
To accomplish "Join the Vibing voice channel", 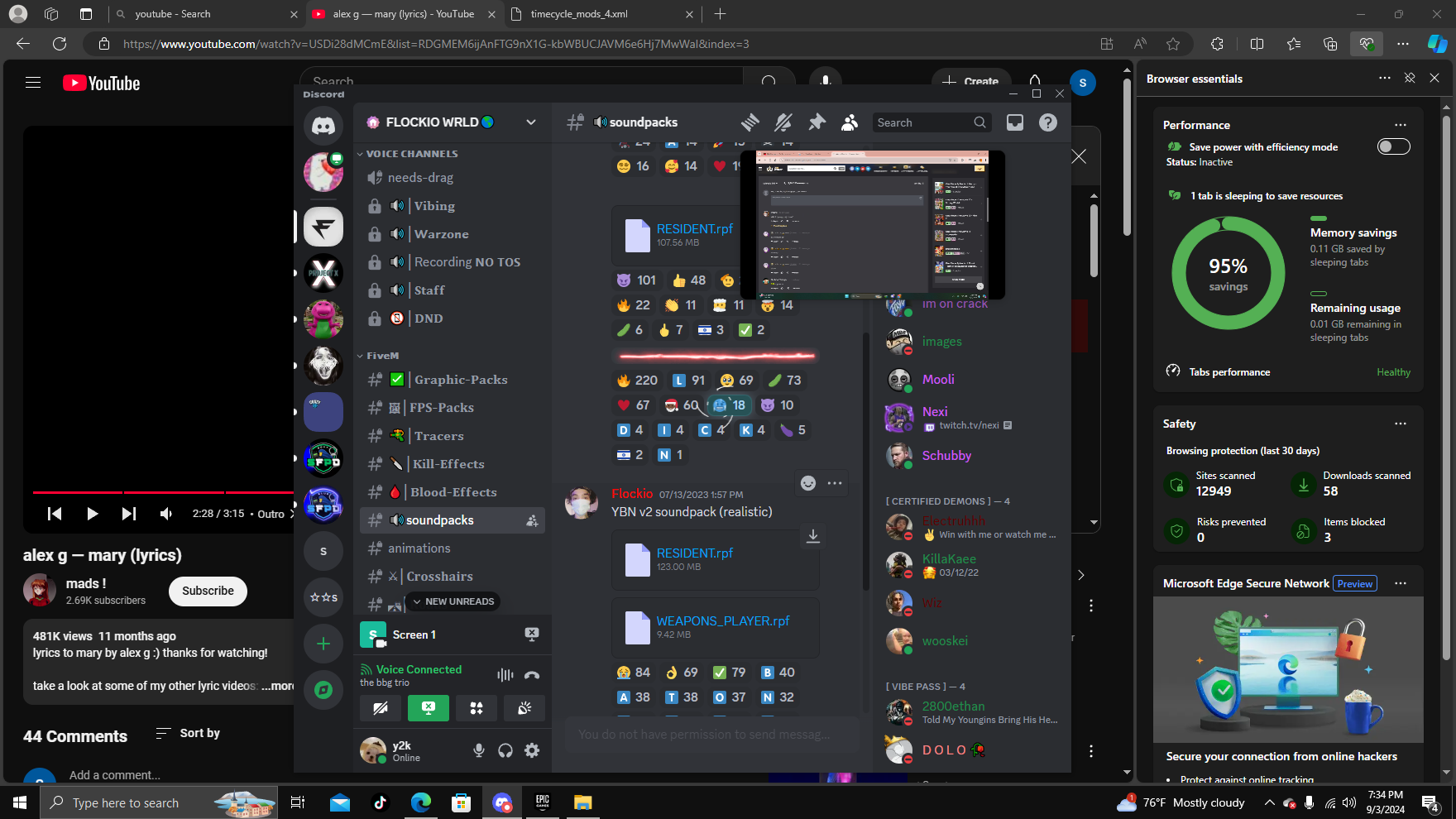I will 453,206.
